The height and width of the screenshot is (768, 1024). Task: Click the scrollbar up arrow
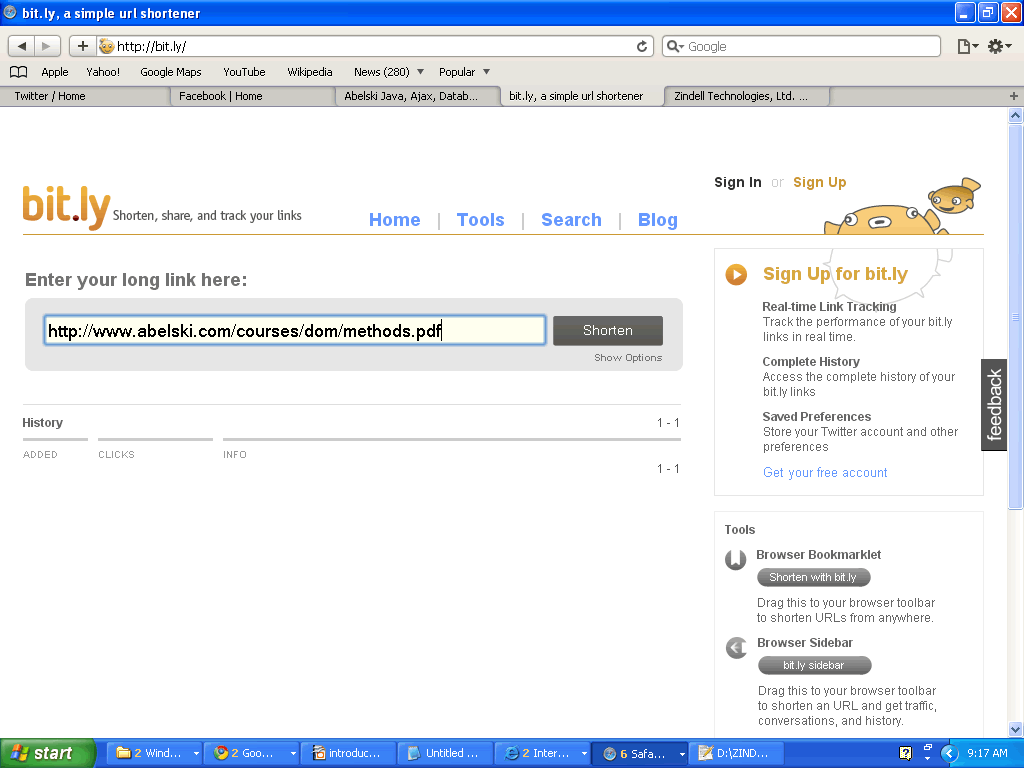point(1015,116)
